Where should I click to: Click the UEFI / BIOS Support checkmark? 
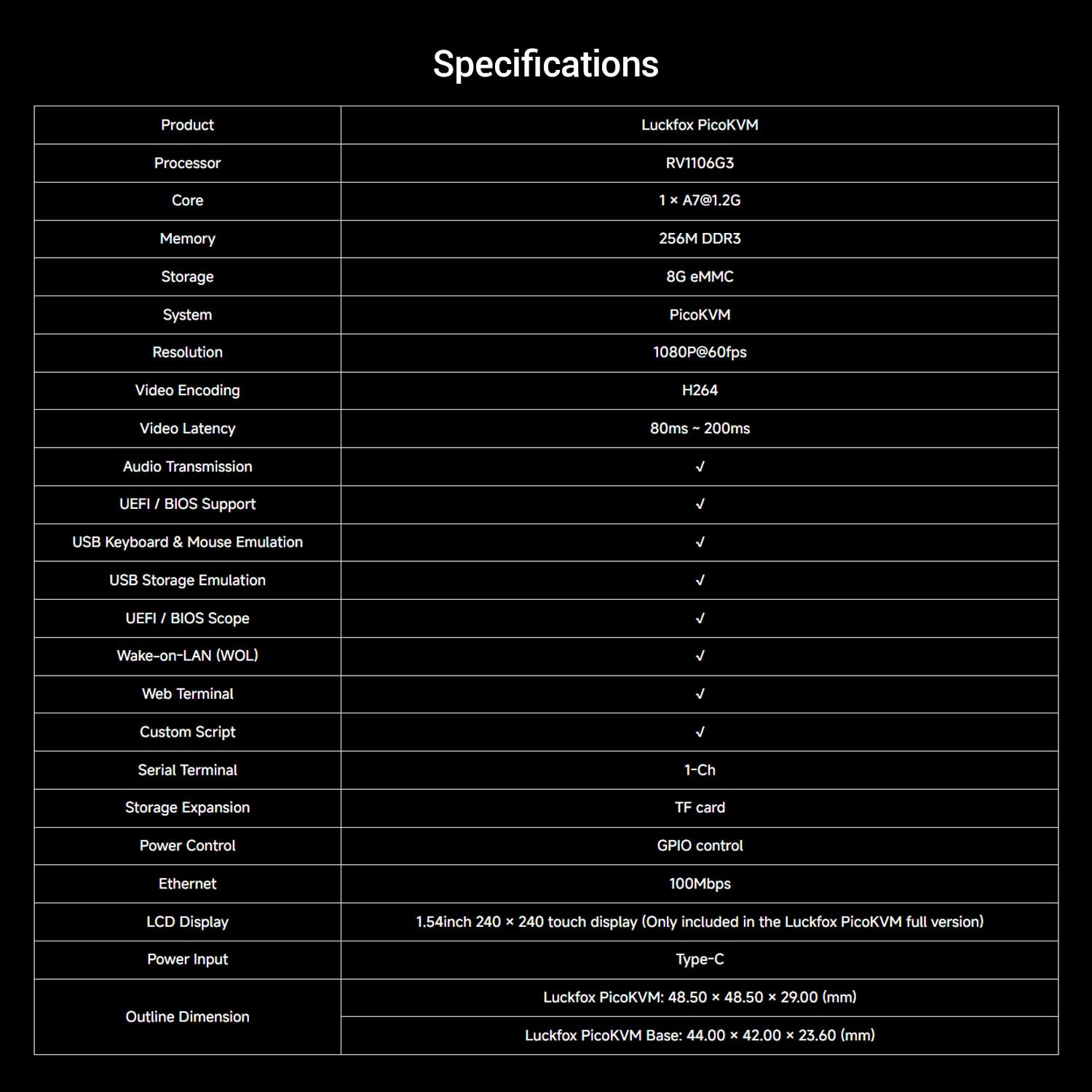tap(700, 505)
